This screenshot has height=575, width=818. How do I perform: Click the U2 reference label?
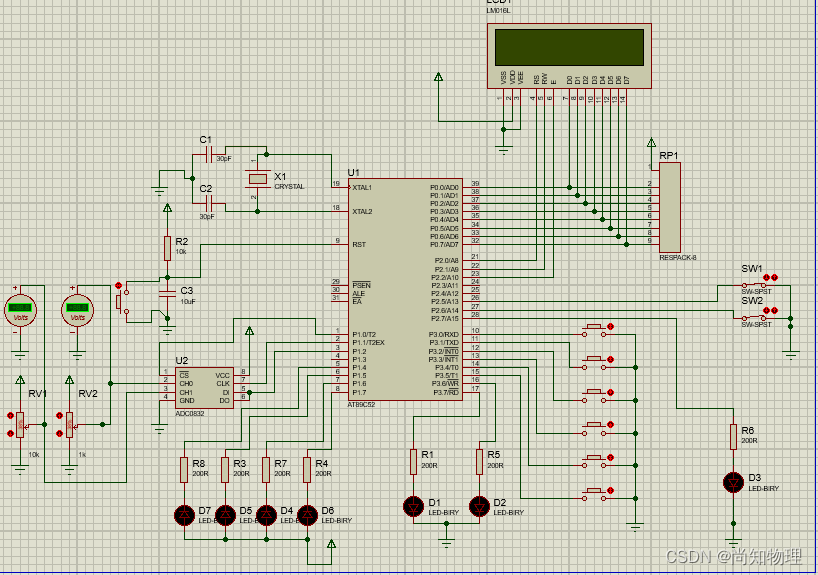182,361
